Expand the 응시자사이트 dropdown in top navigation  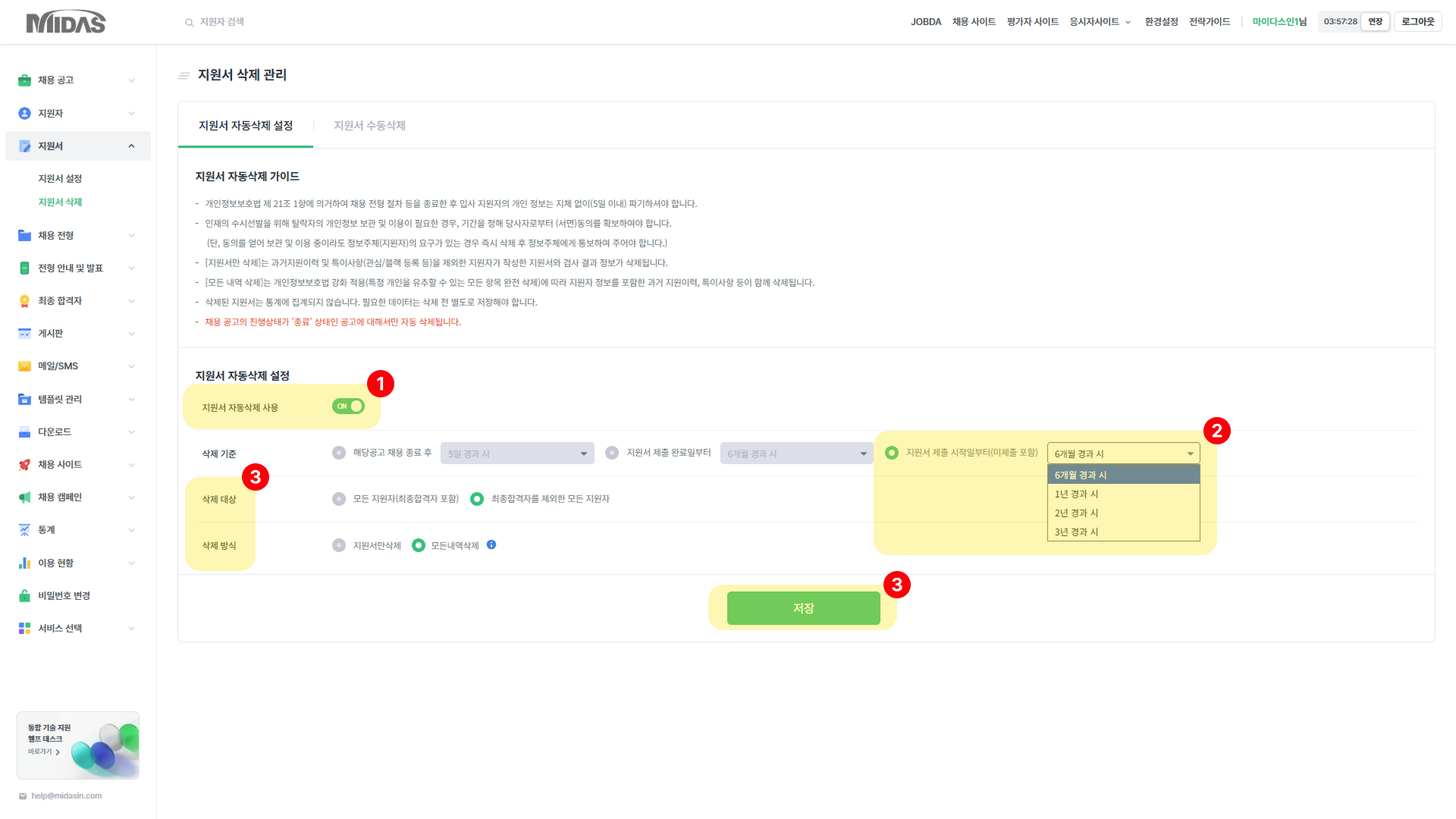pyautogui.click(x=1100, y=22)
